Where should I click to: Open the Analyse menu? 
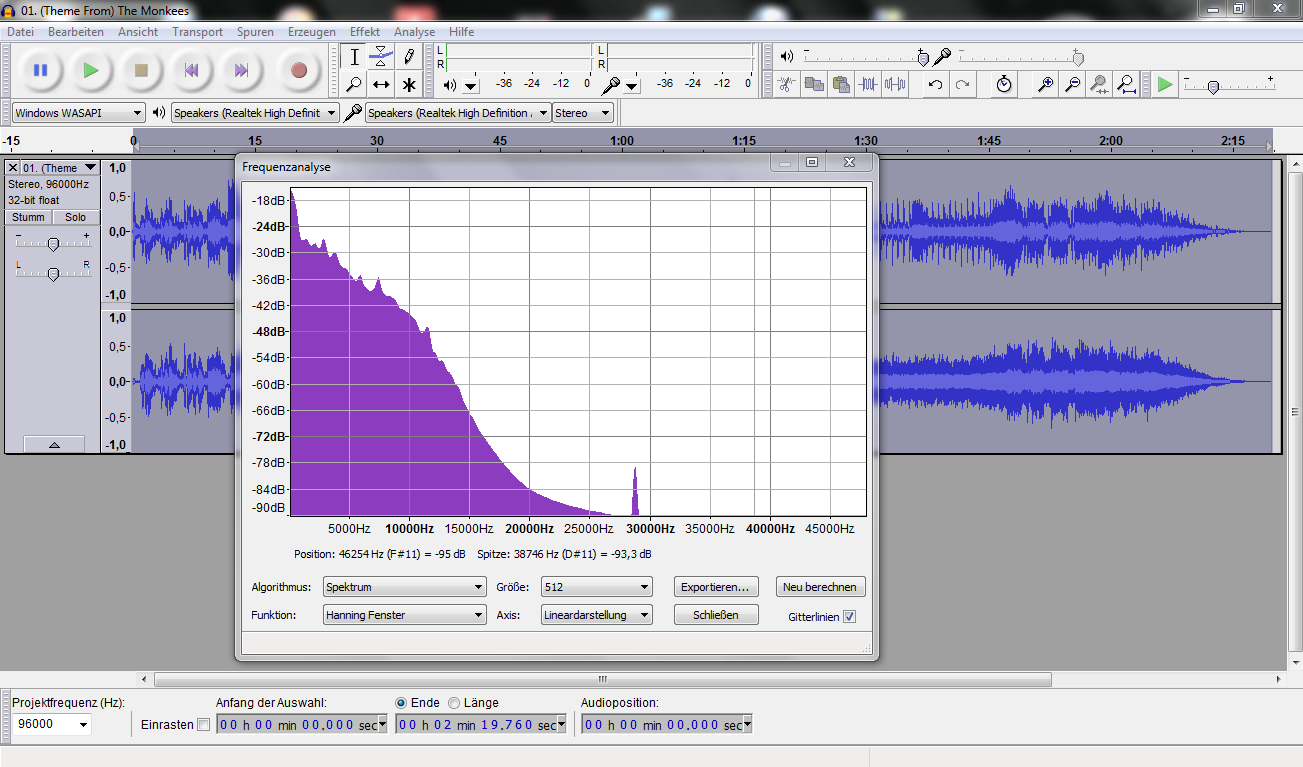tap(414, 32)
